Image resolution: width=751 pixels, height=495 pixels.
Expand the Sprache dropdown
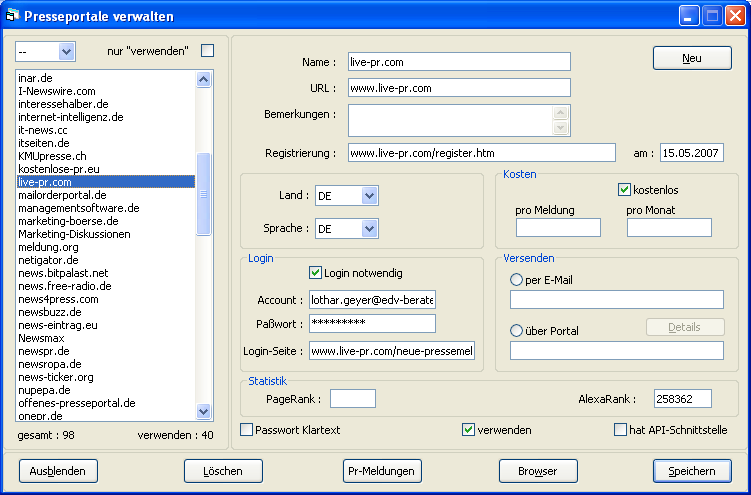click(x=369, y=229)
